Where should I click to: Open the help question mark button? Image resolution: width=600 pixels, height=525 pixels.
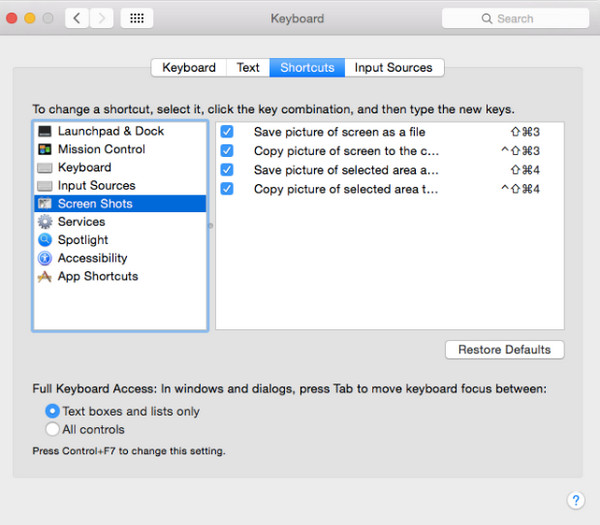tap(575, 500)
